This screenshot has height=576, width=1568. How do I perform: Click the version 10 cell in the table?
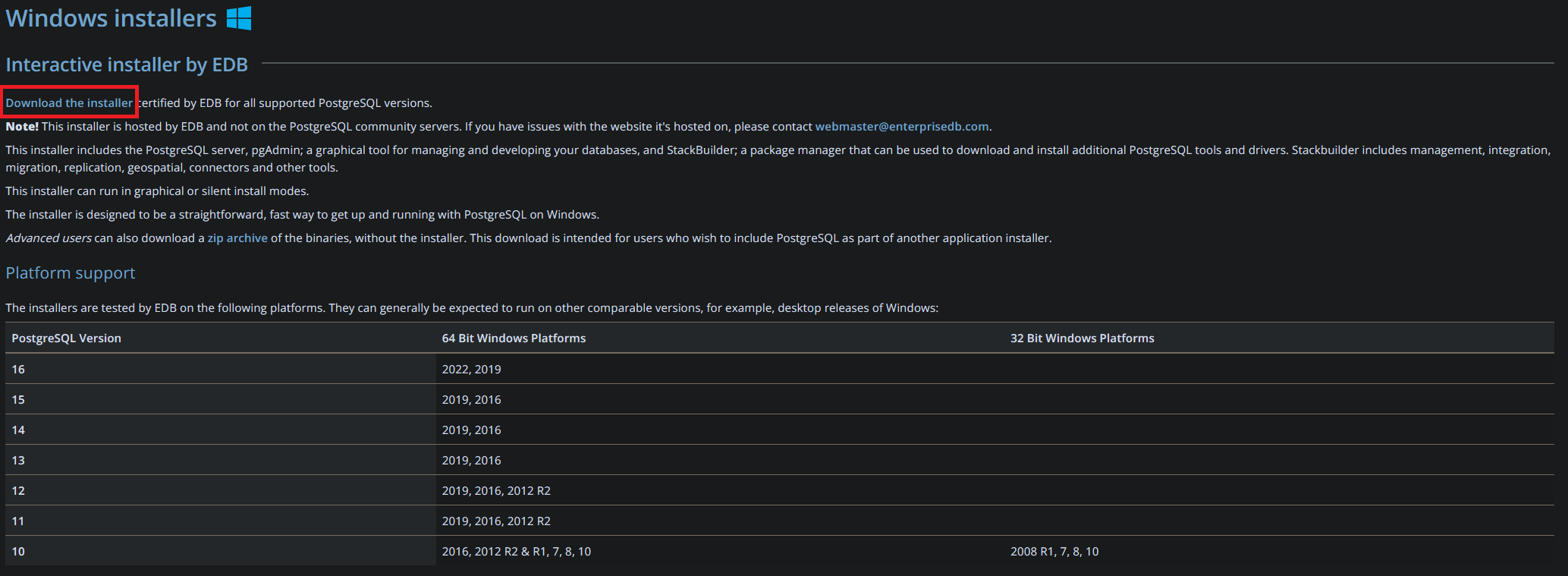click(18, 552)
